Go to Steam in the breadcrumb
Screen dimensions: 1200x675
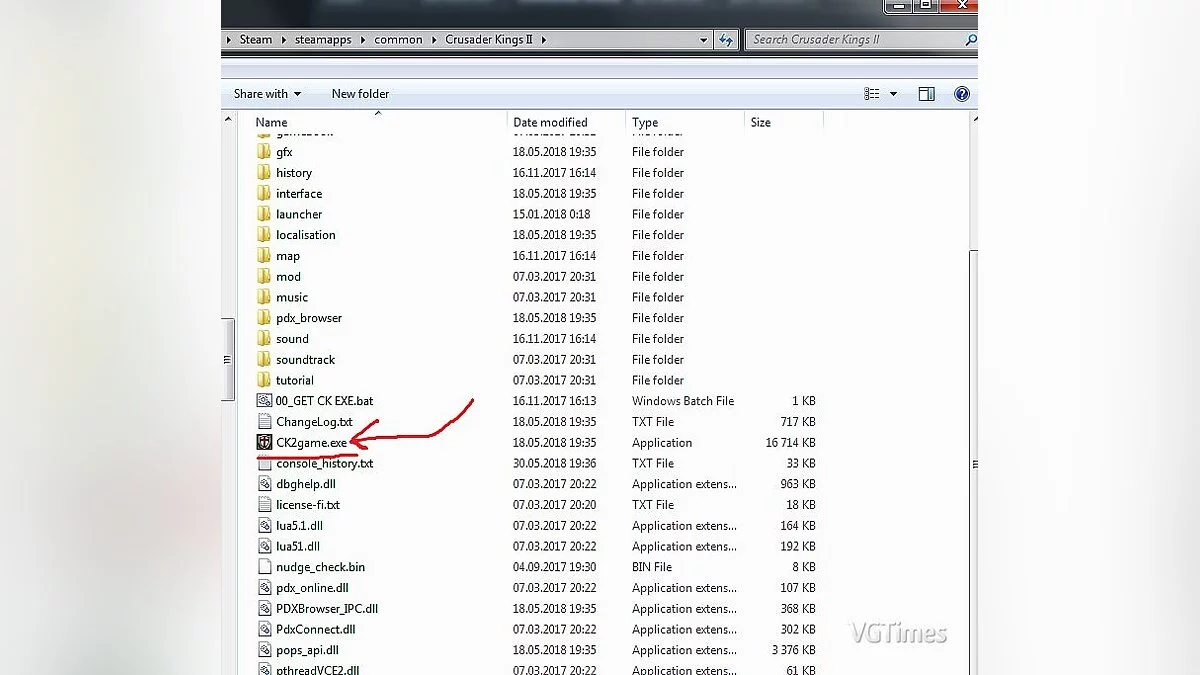(x=256, y=40)
